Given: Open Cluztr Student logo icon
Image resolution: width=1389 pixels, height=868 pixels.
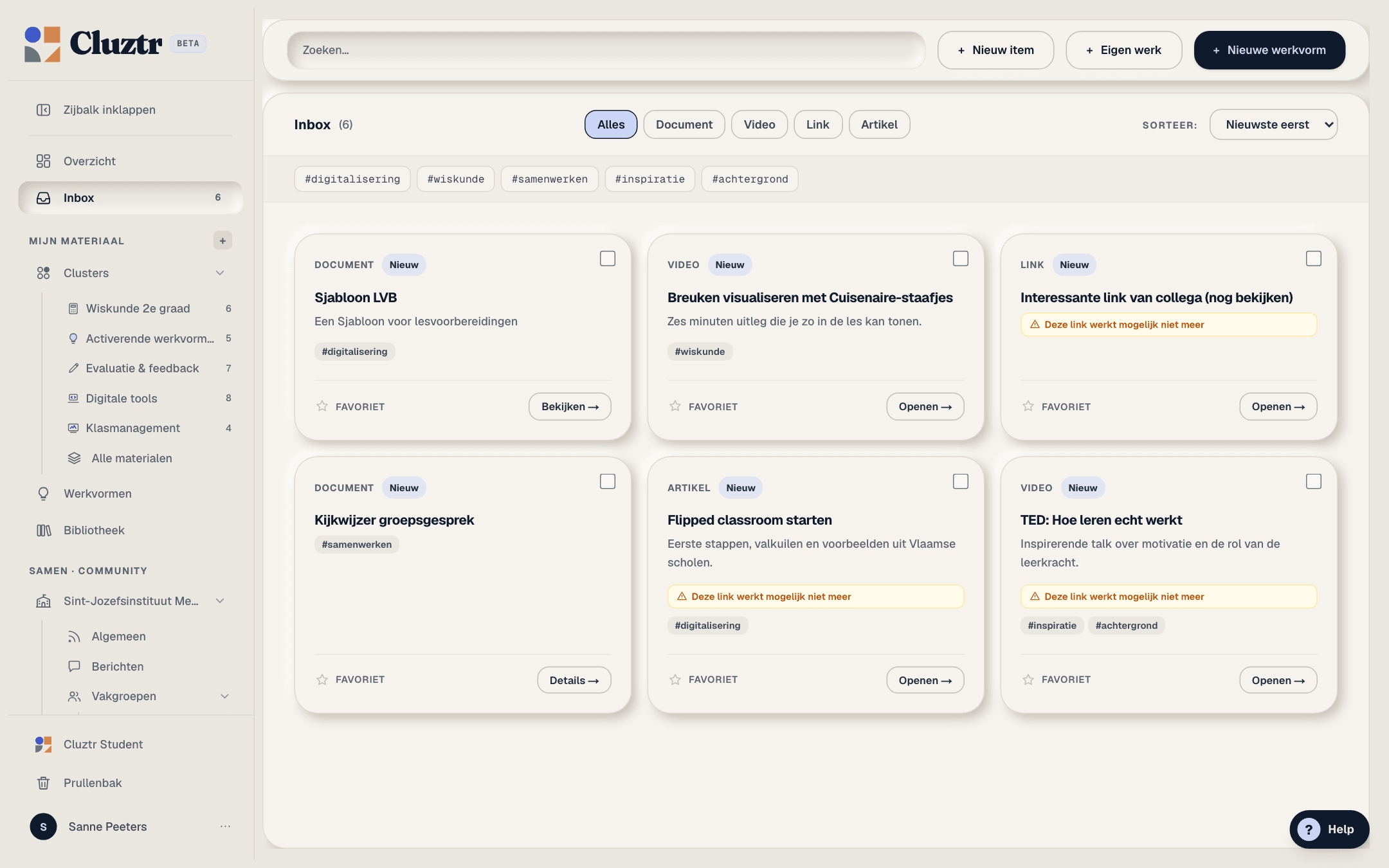Looking at the screenshot, I should (43, 745).
